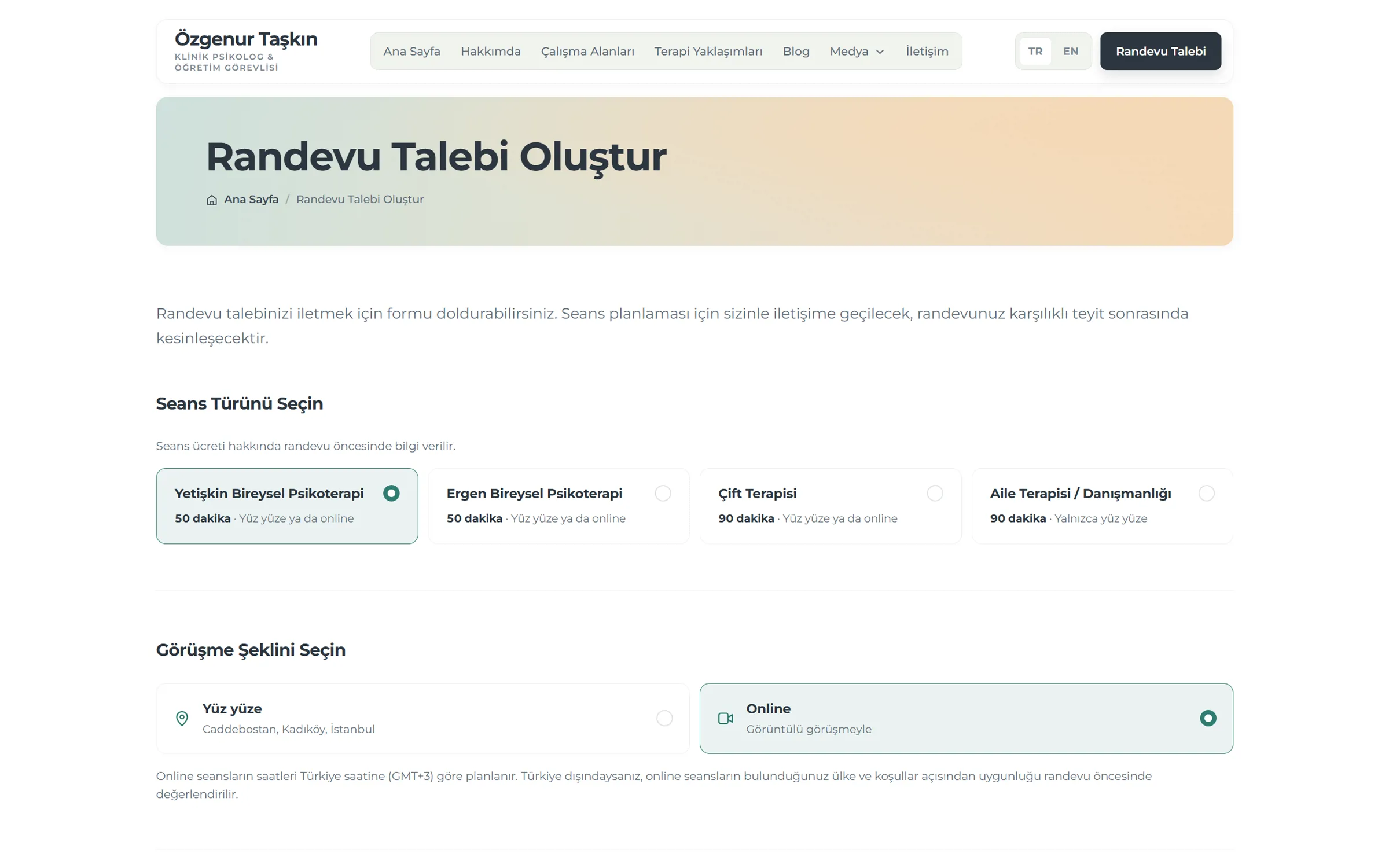The width and height of the screenshot is (1389, 868).
Task: Click the video camera icon for Online
Action: click(725, 718)
